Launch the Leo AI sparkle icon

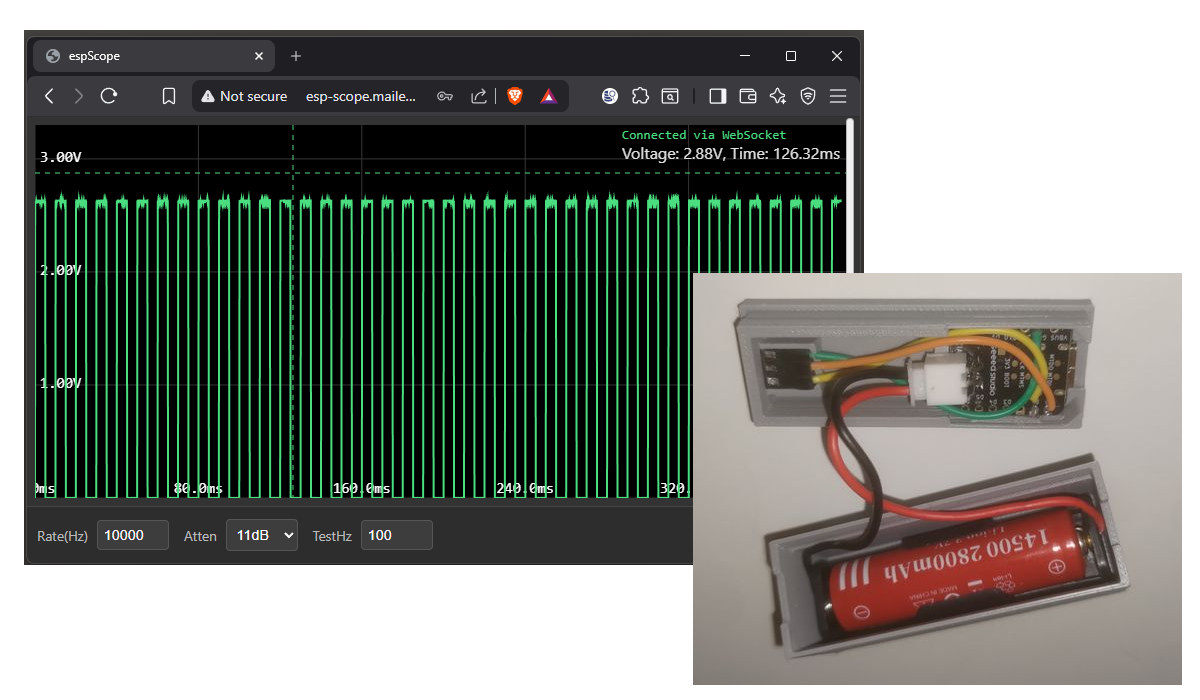(x=777, y=96)
